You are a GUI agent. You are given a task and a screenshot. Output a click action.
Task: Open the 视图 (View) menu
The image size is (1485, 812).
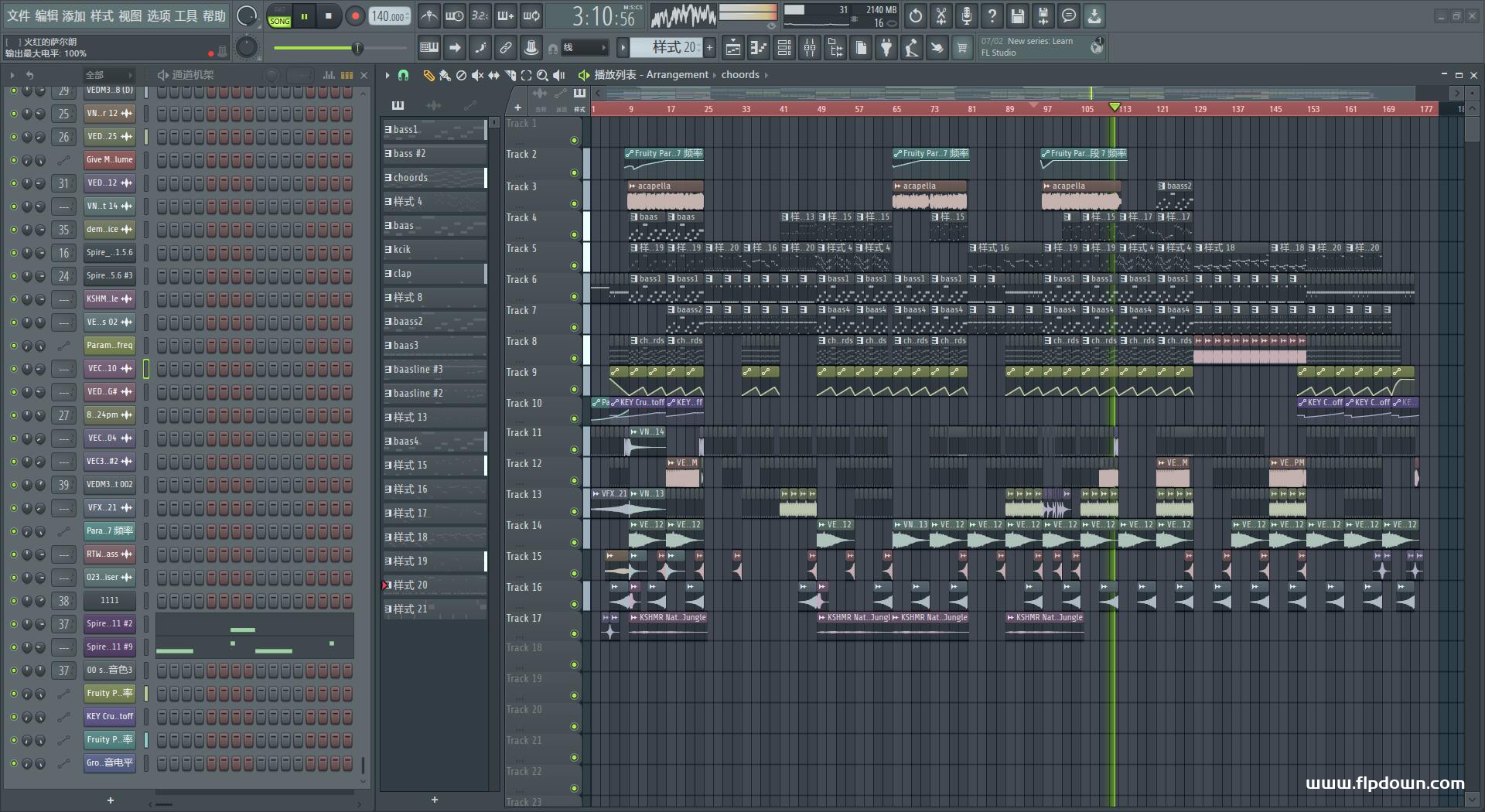[x=130, y=15]
